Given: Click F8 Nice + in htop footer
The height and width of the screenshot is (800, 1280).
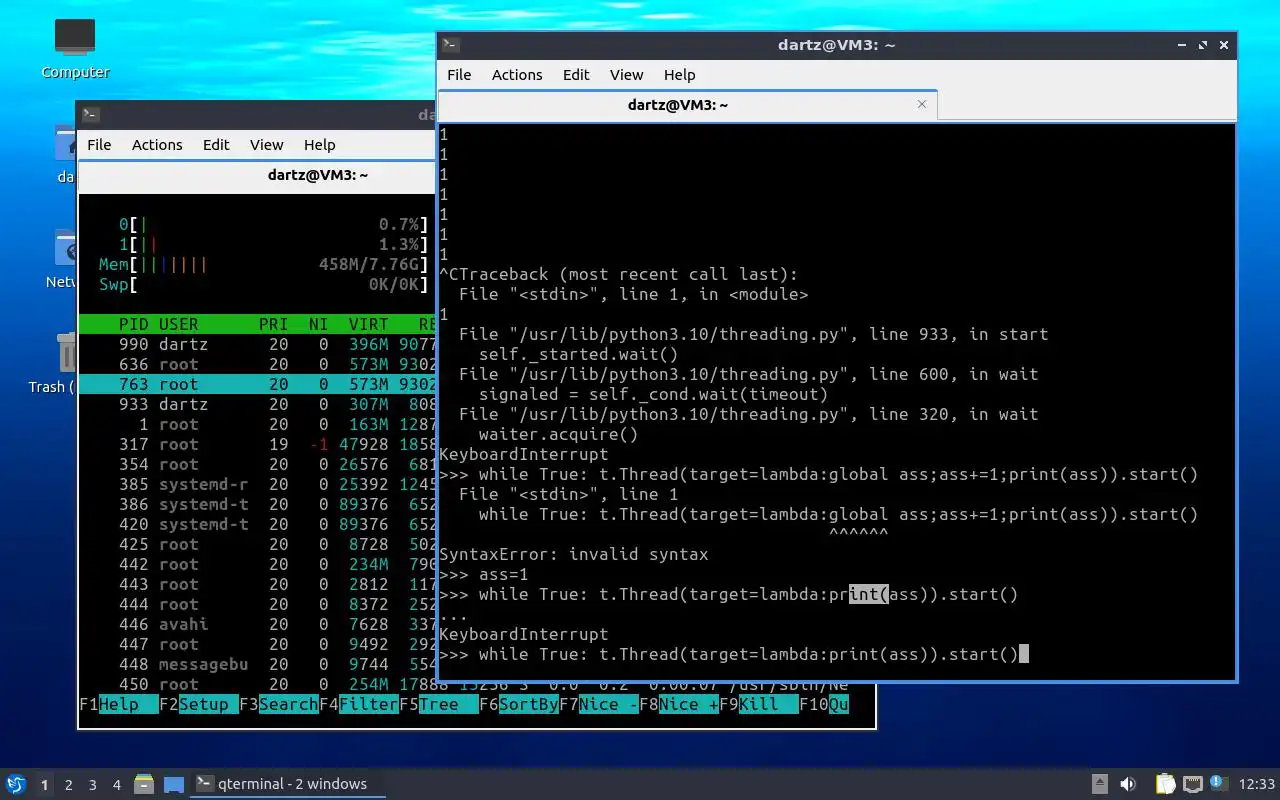Looking at the screenshot, I should (x=679, y=704).
